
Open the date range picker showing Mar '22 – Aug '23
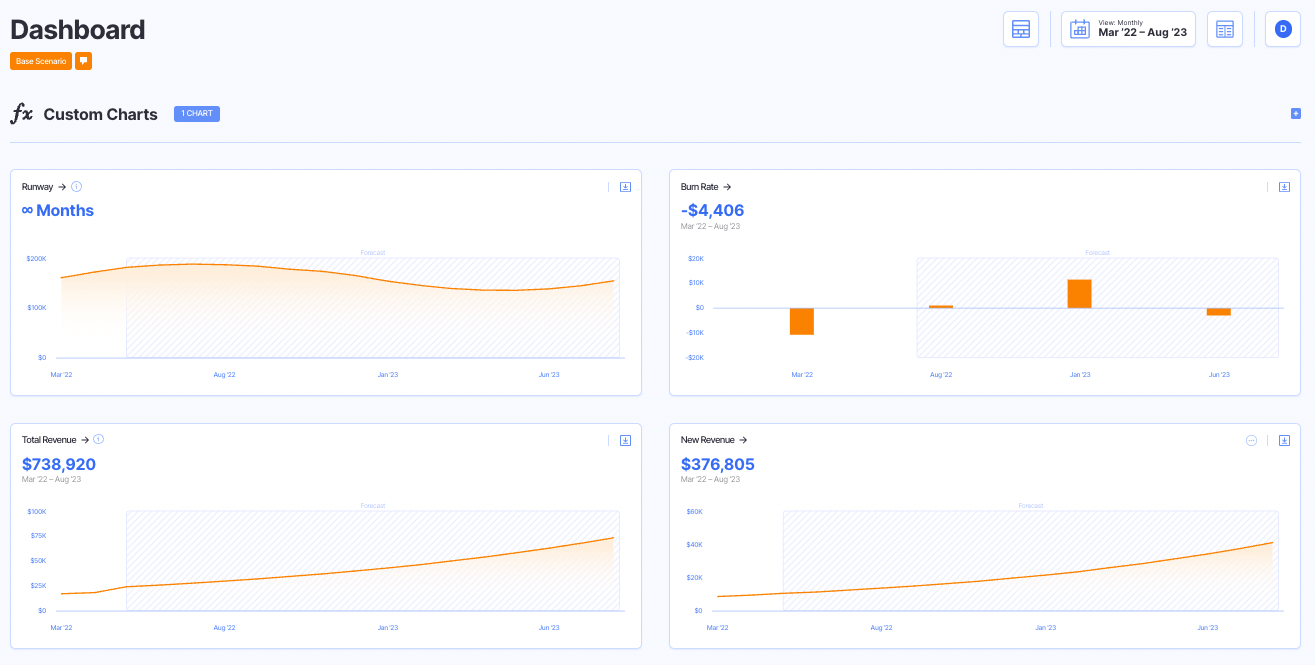pyautogui.click(x=1128, y=29)
